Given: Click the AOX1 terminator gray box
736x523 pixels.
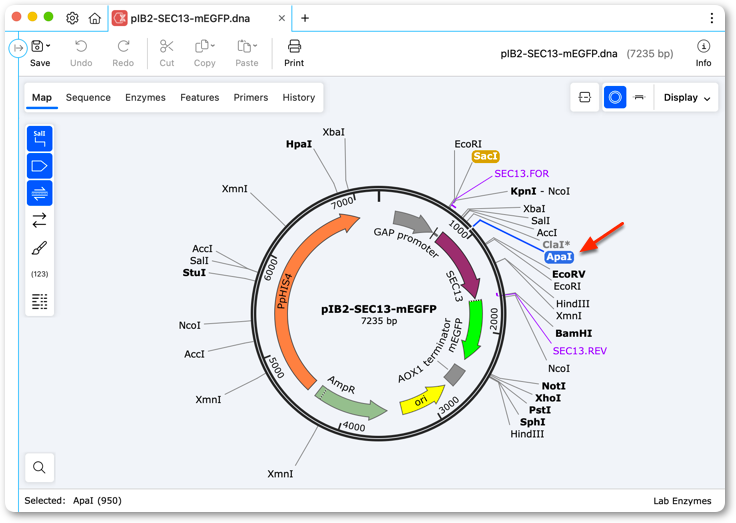Looking at the screenshot, I should 454,374.
